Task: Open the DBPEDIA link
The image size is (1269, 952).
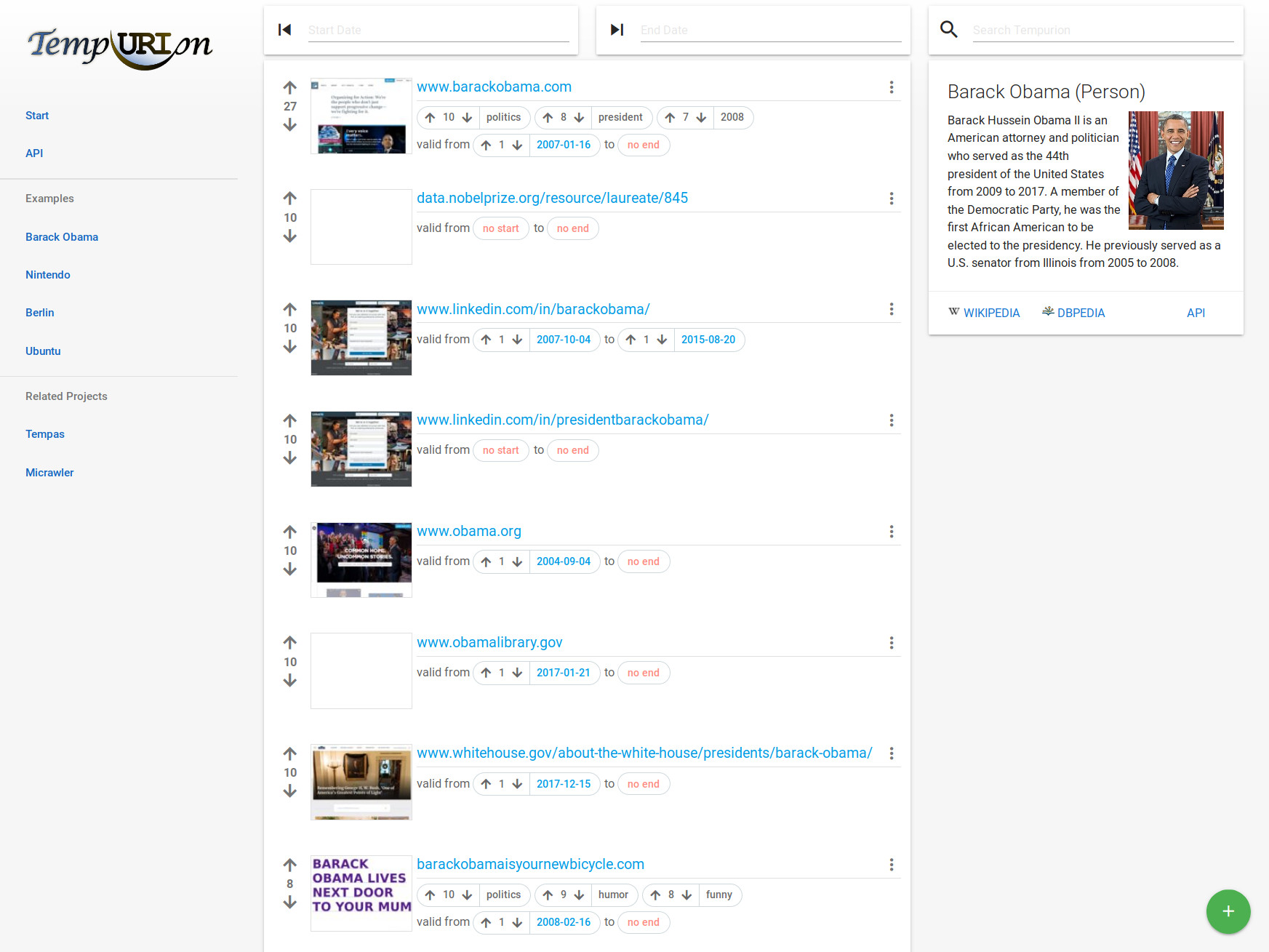Action: (1073, 313)
